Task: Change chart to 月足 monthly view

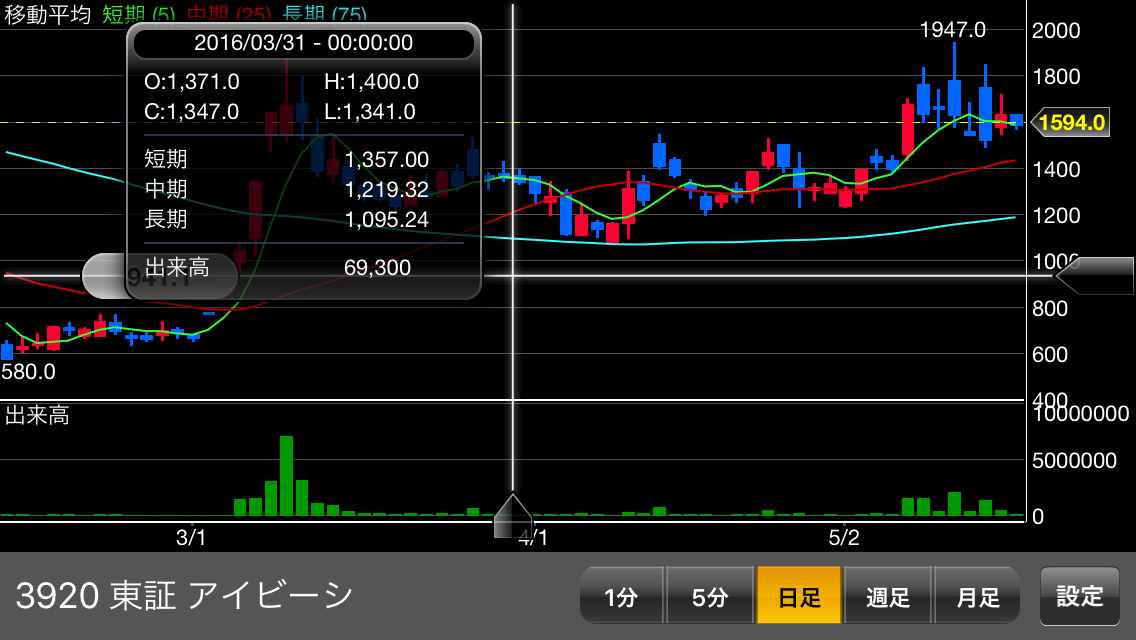Action: pyautogui.click(x=977, y=597)
